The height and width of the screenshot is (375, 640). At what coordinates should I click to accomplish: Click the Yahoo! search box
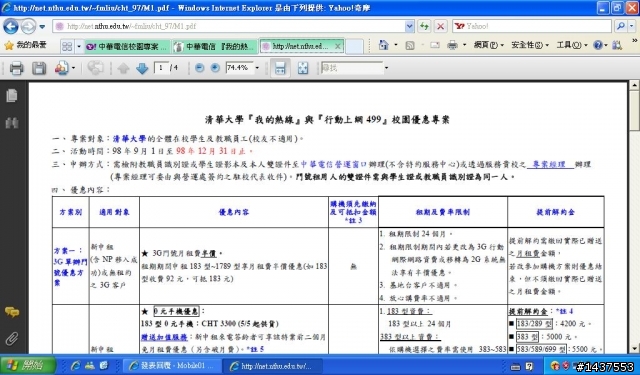click(x=531, y=27)
